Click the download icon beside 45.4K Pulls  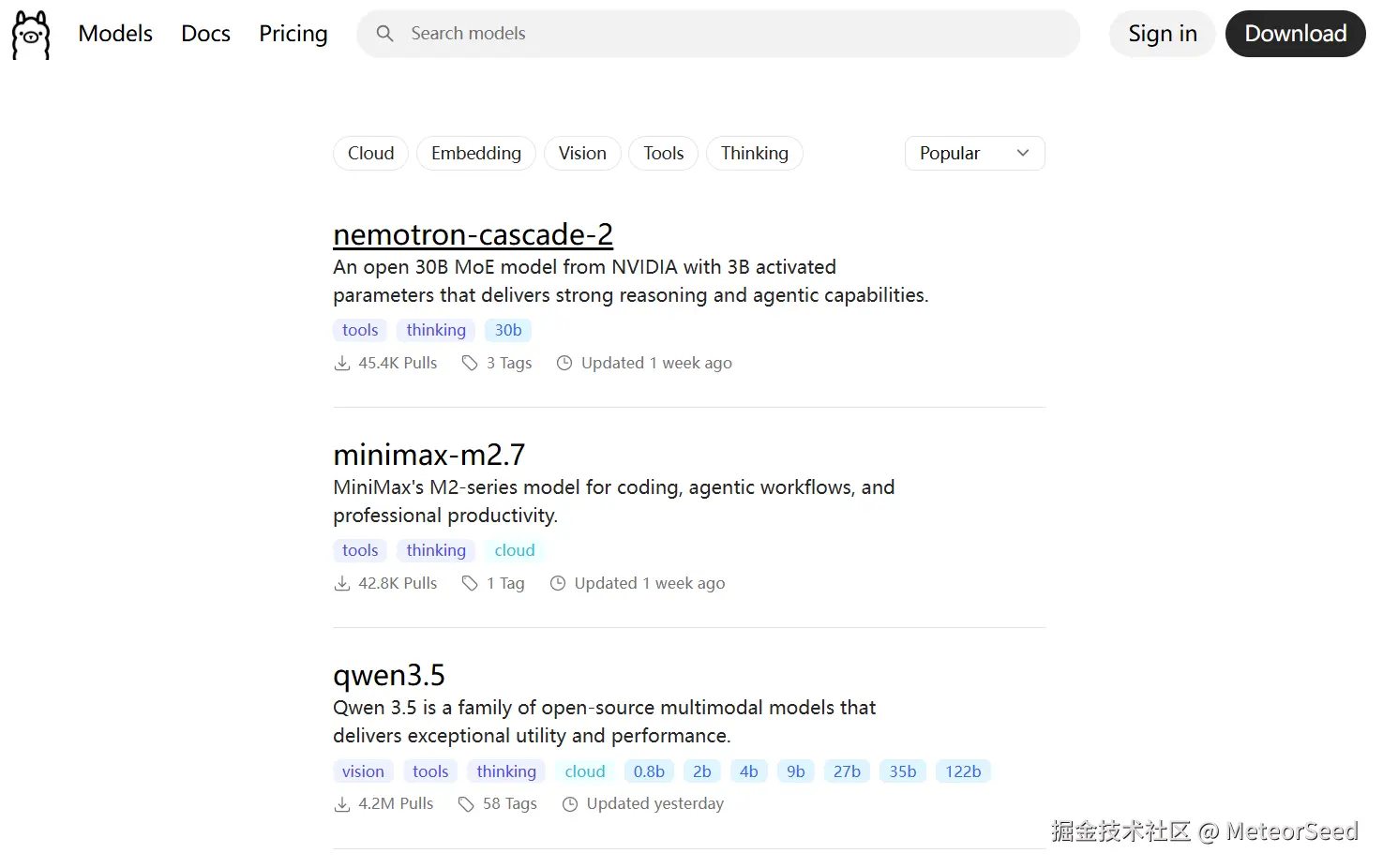pyautogui.click(x=342, y=364)
